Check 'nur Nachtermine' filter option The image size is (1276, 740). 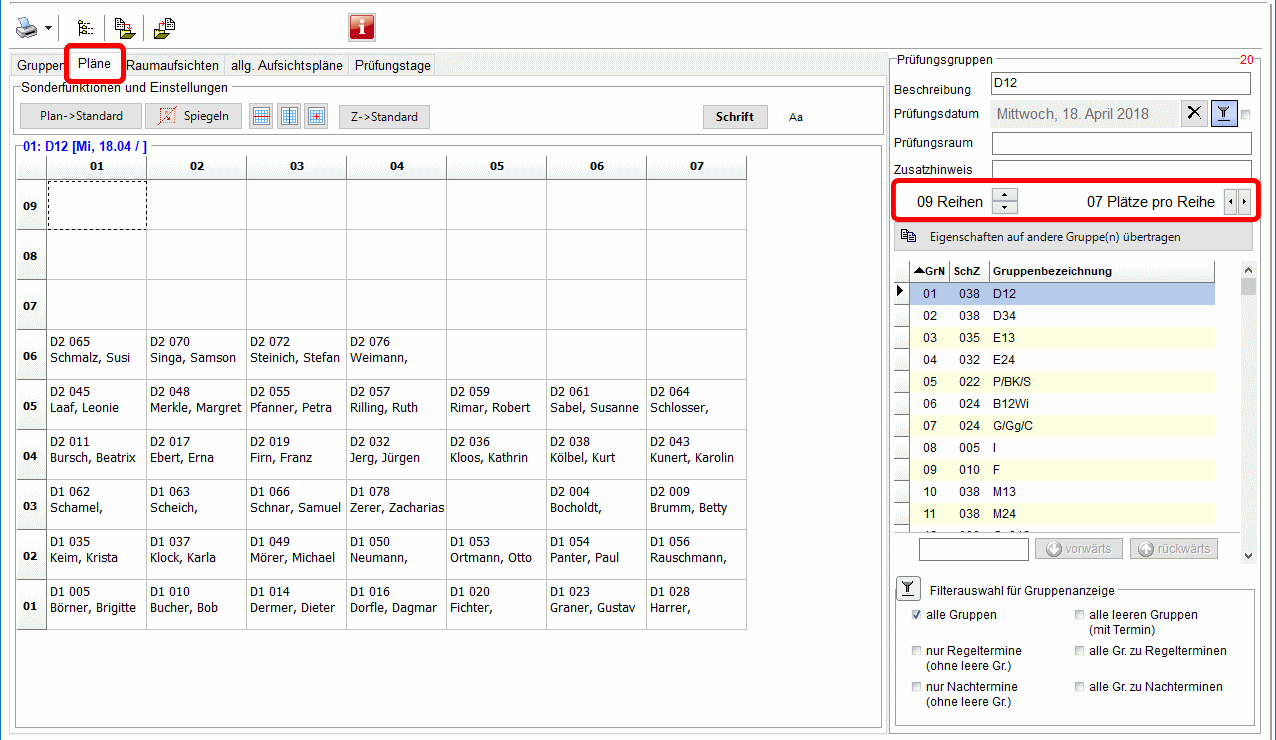(x=916, y=687)
